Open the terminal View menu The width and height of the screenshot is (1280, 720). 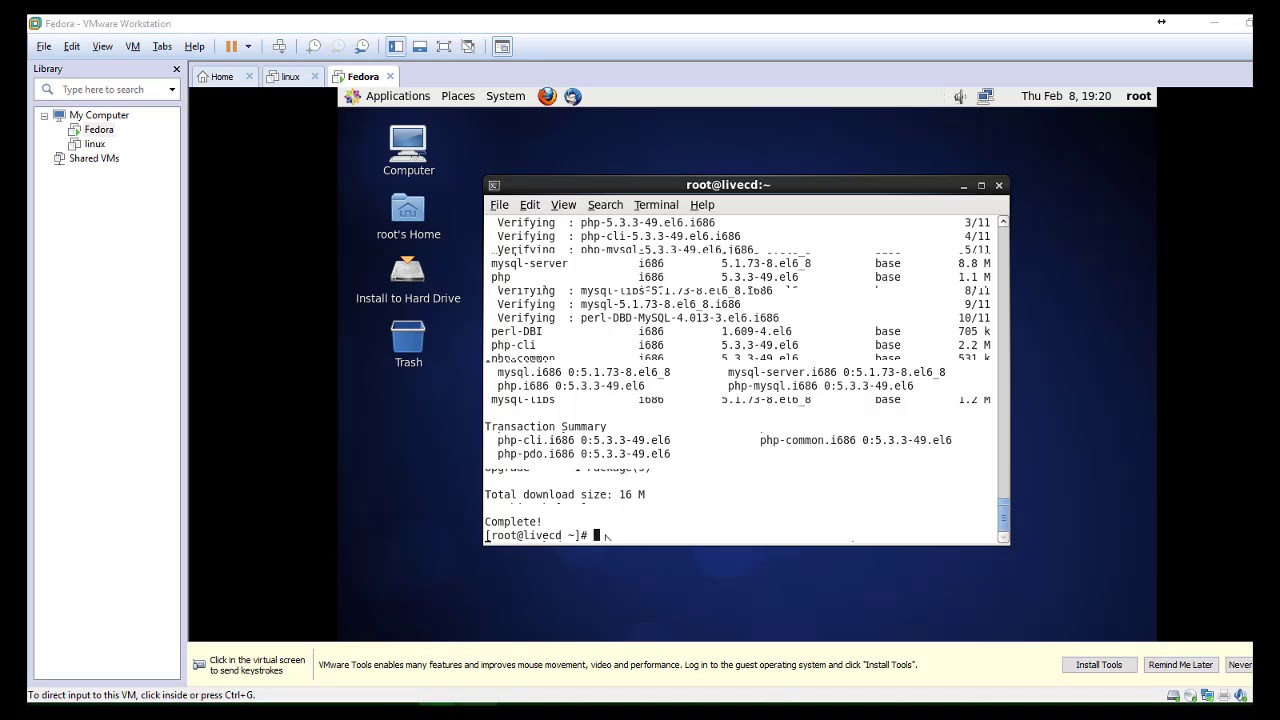point(563,205)
